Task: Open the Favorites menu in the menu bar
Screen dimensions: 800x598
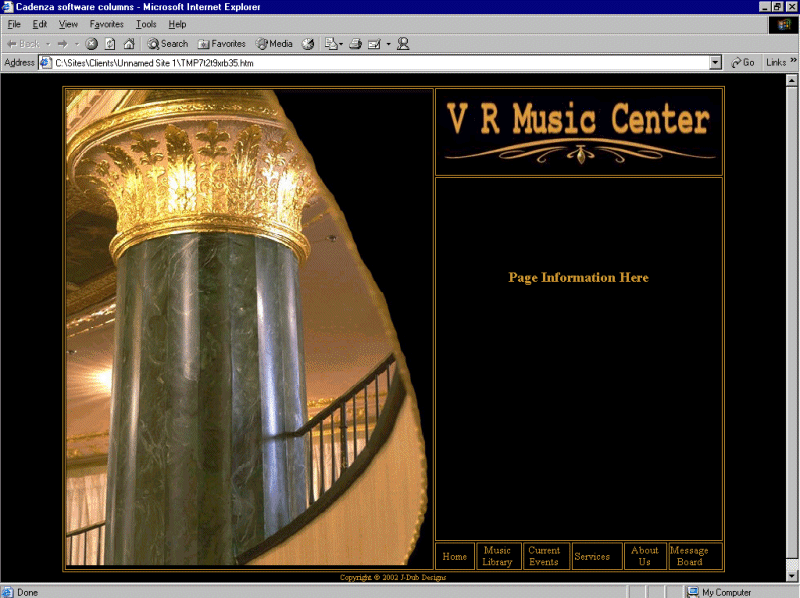Action: click(x=107, y=24)
